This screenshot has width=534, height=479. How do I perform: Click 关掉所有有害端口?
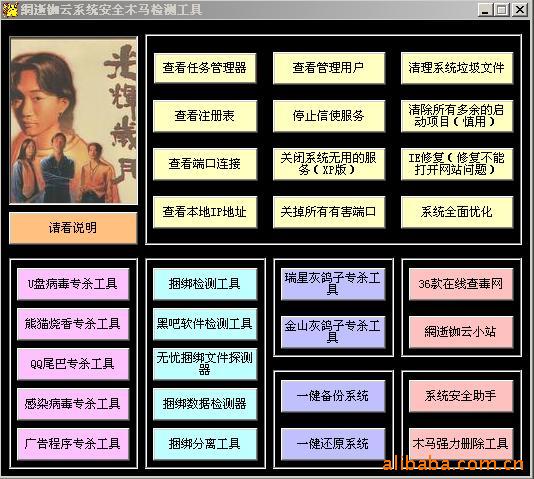[x=329, y=212]
